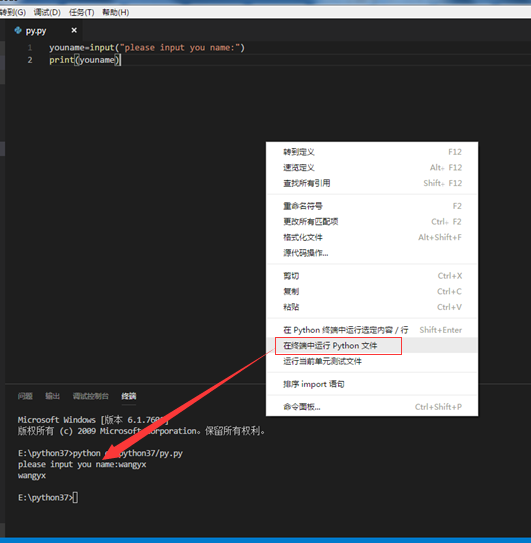
Task: Choose 源代码操作... in the context menu
Action: [x=372, y=253]
